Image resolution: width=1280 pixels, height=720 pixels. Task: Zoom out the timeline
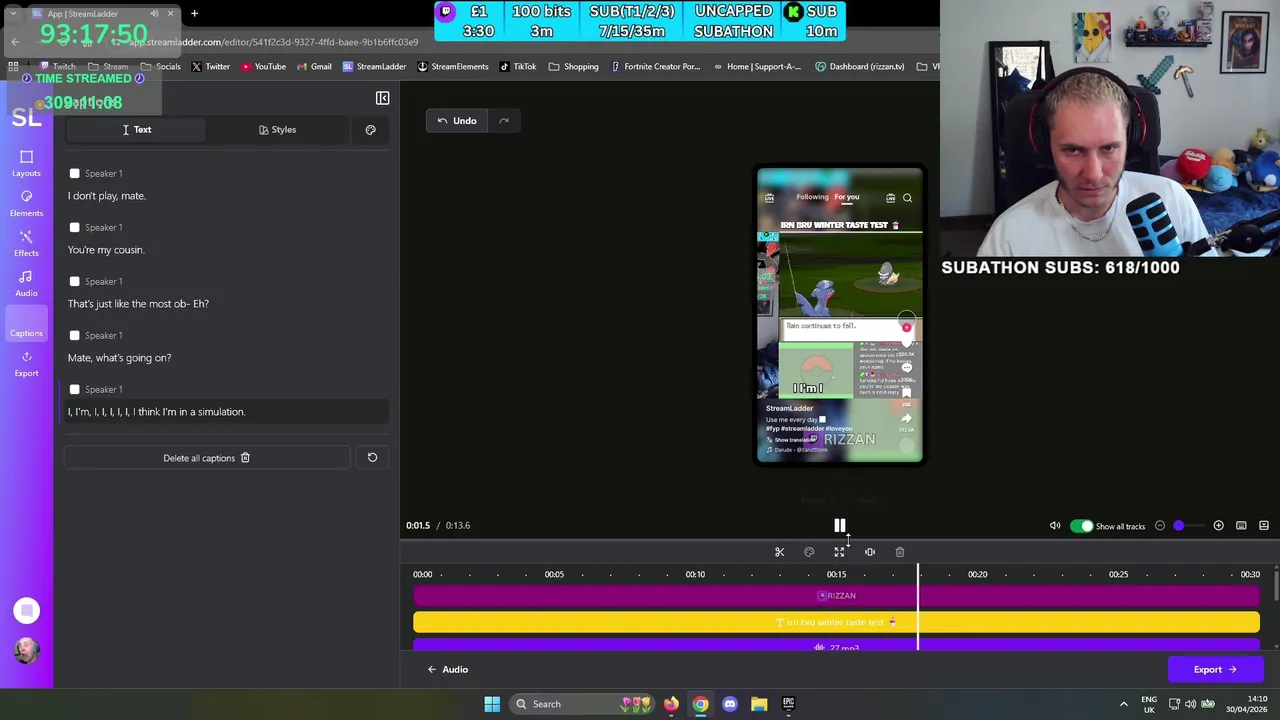(x=1159, y=526)
